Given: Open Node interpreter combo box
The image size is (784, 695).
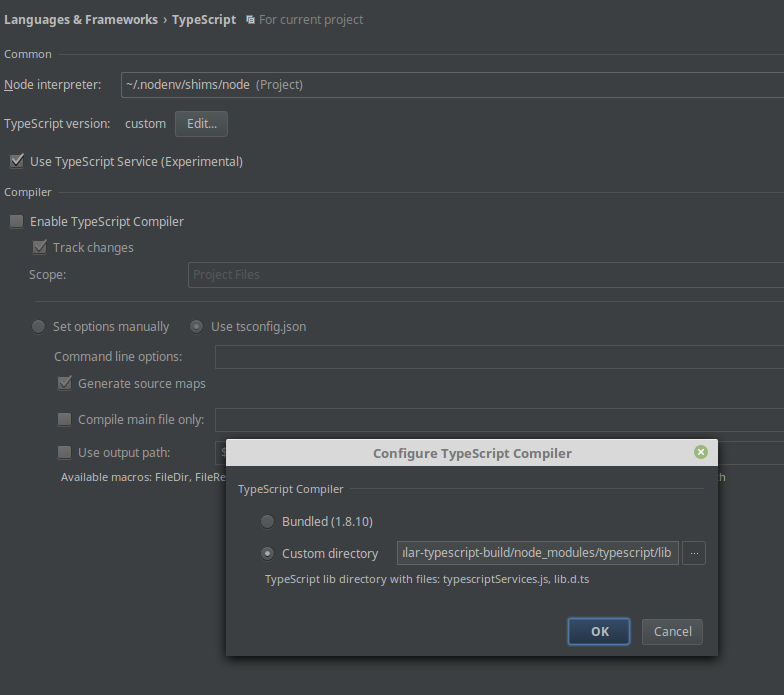Looking at the screenshot, I should point(452,84).
